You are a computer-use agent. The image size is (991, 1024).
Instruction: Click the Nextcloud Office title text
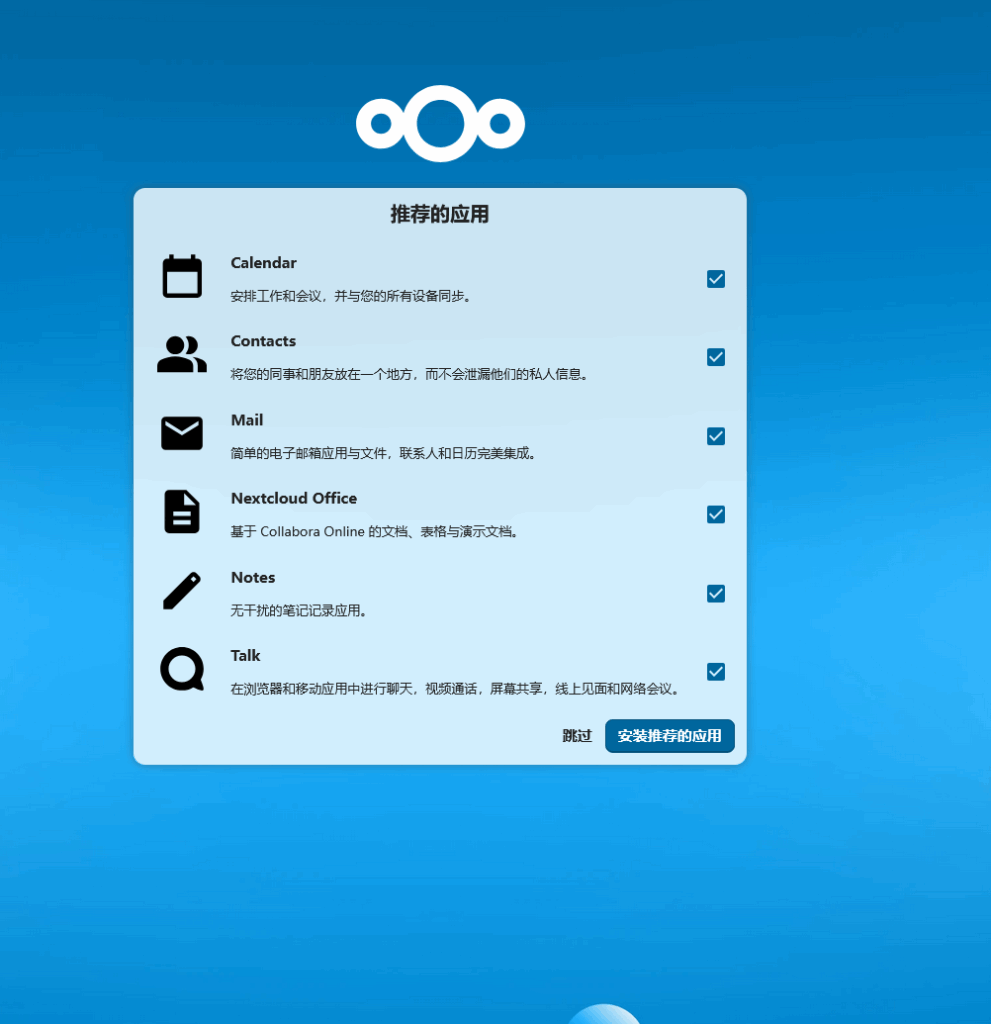[x=293, y=498]
